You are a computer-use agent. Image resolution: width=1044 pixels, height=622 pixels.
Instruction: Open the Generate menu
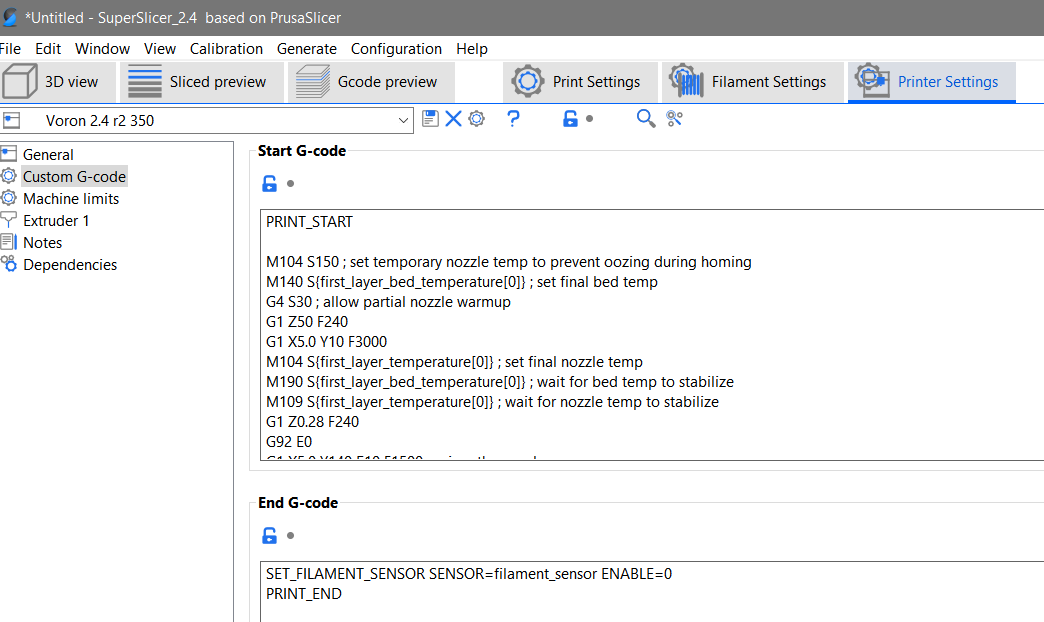click(307, 49)
